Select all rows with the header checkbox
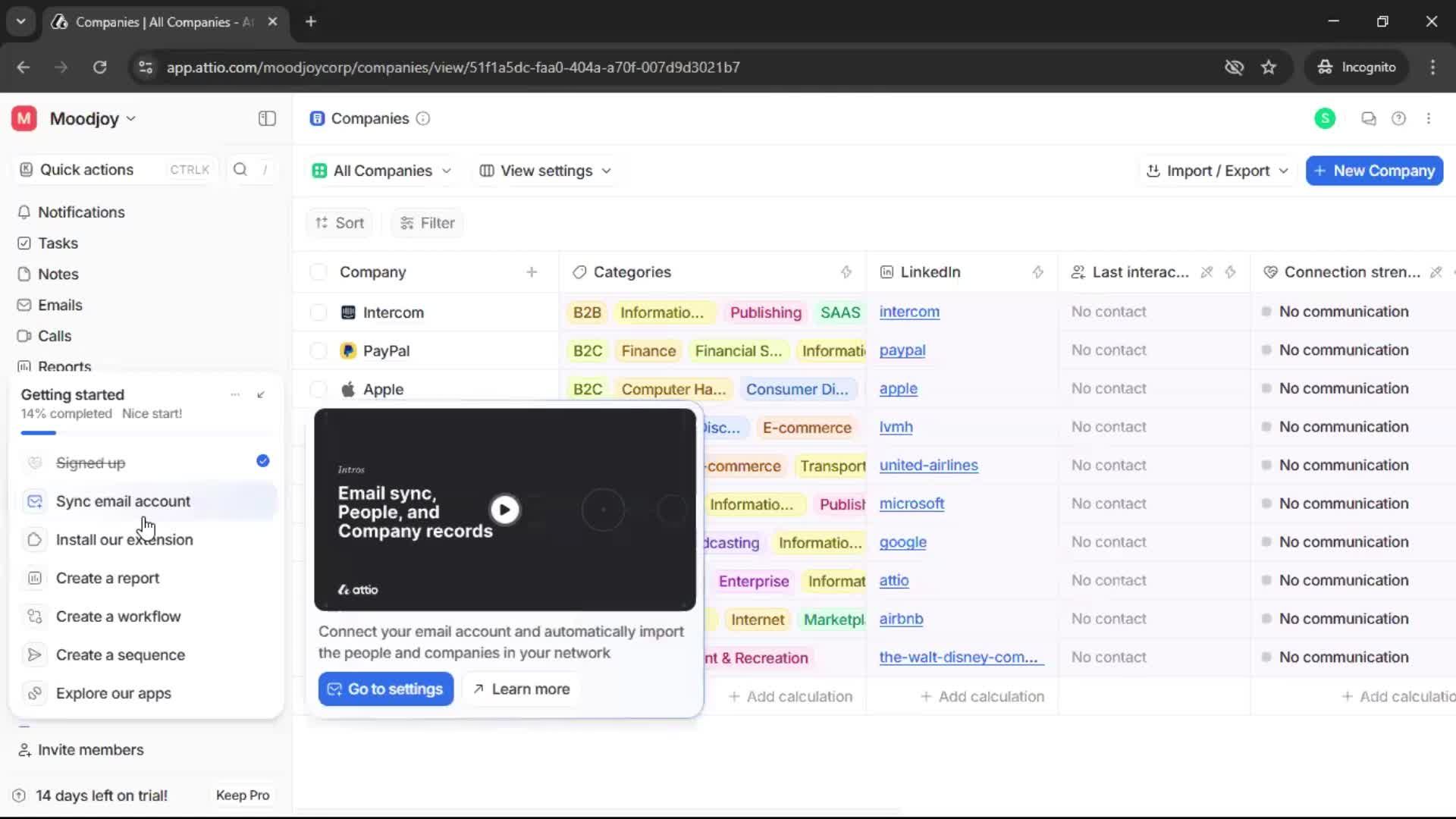The height and width of the screenshot is (819, 1456). pos(318,271)
